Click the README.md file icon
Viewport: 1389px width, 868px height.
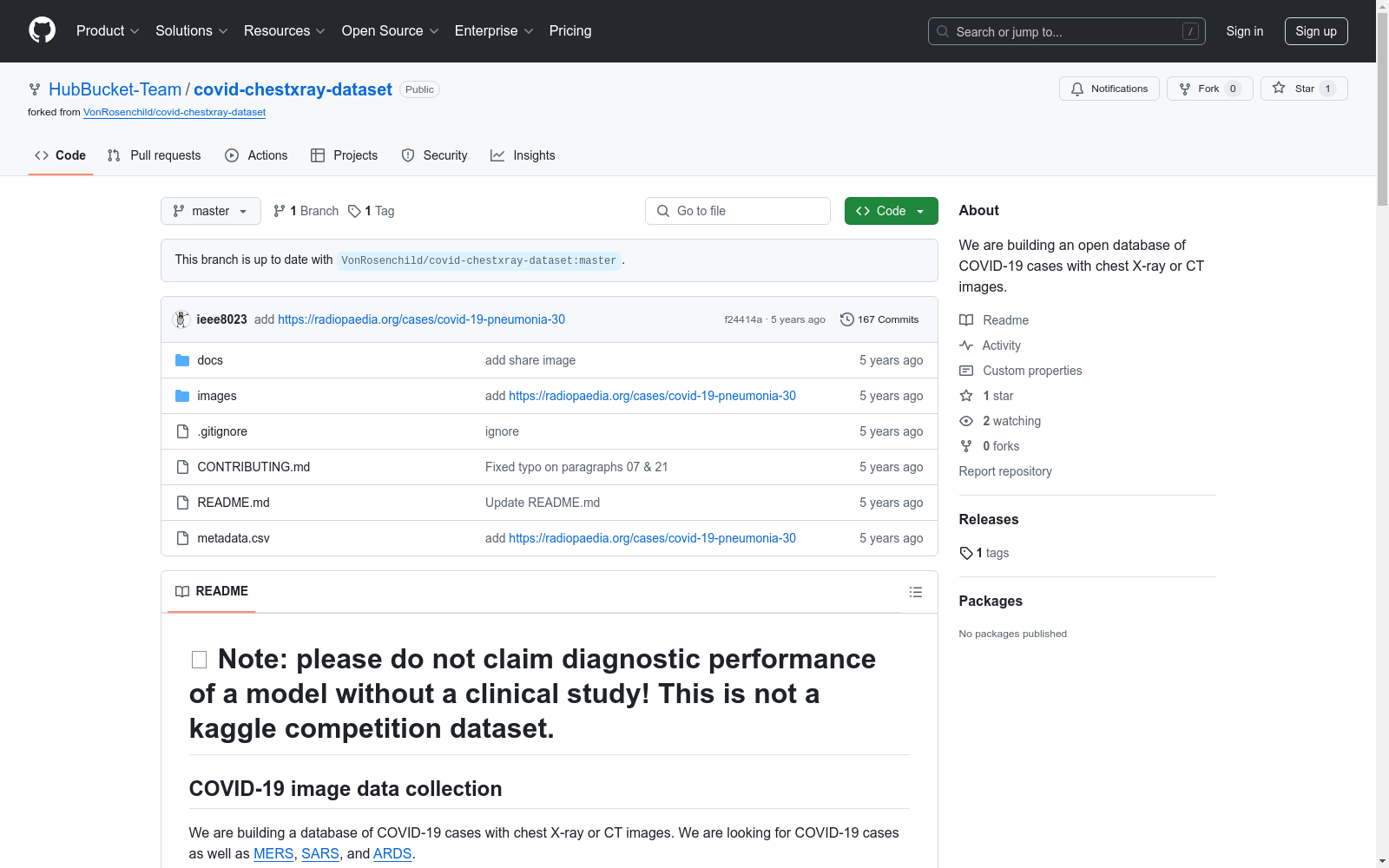point(182,503)
